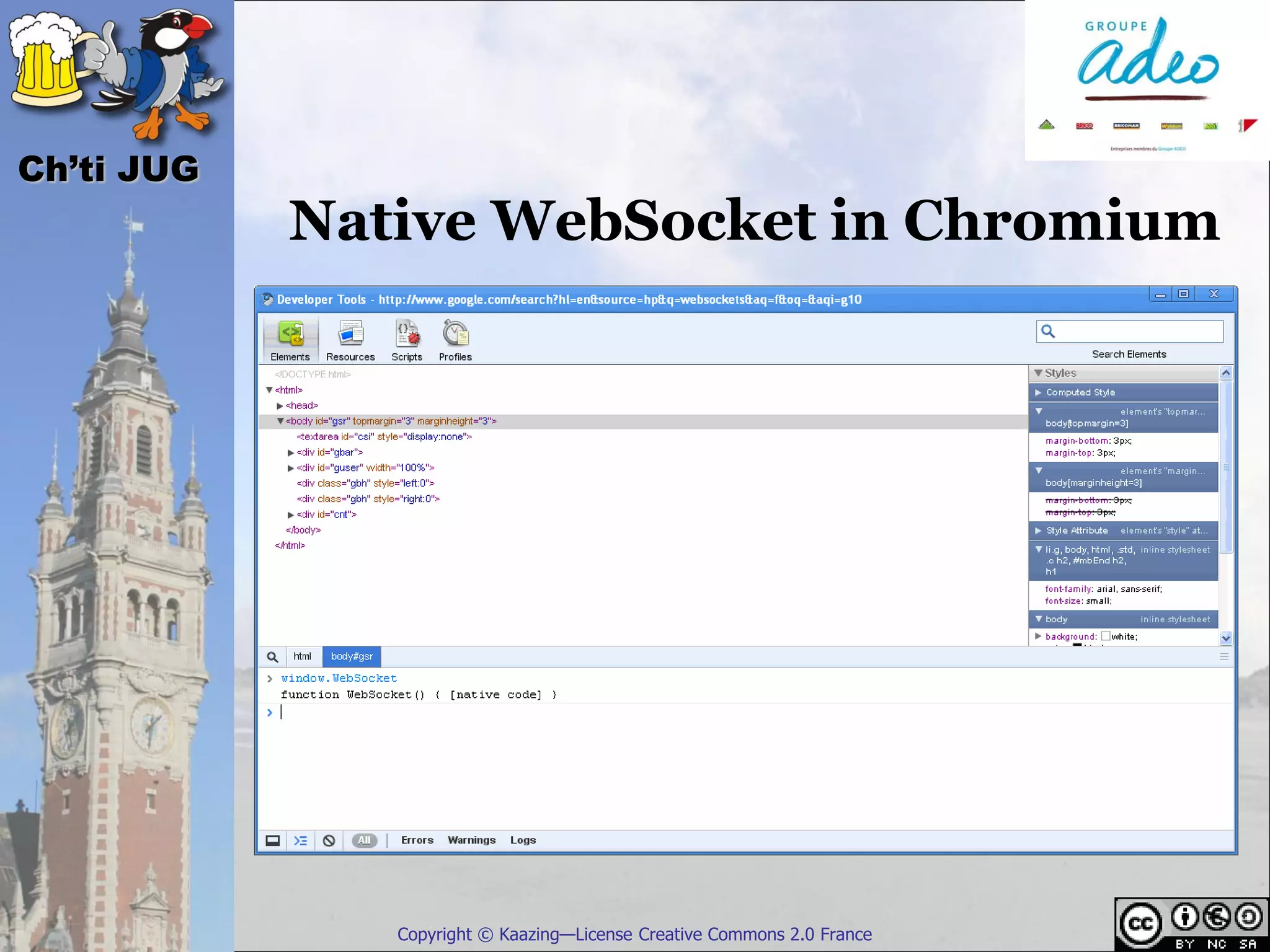Click the styles panel scrollbar thumb
This screenshot has width=1270, height=952.
(1225, 467)
